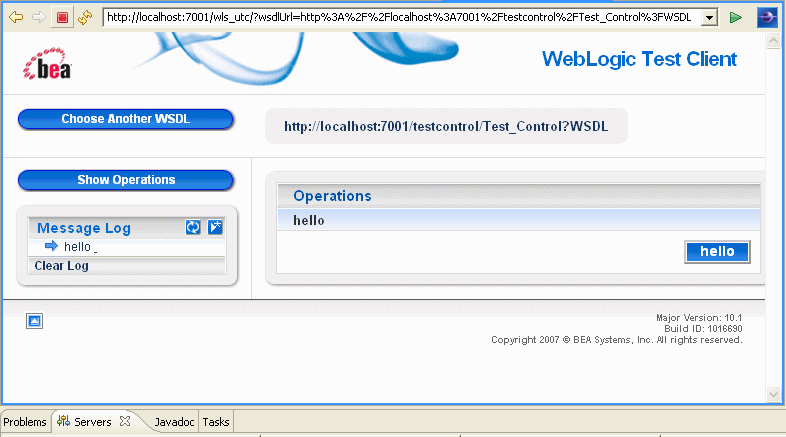Switch to the Problems tab
This screenshot has height=437, width=786.
click(25, 422)
